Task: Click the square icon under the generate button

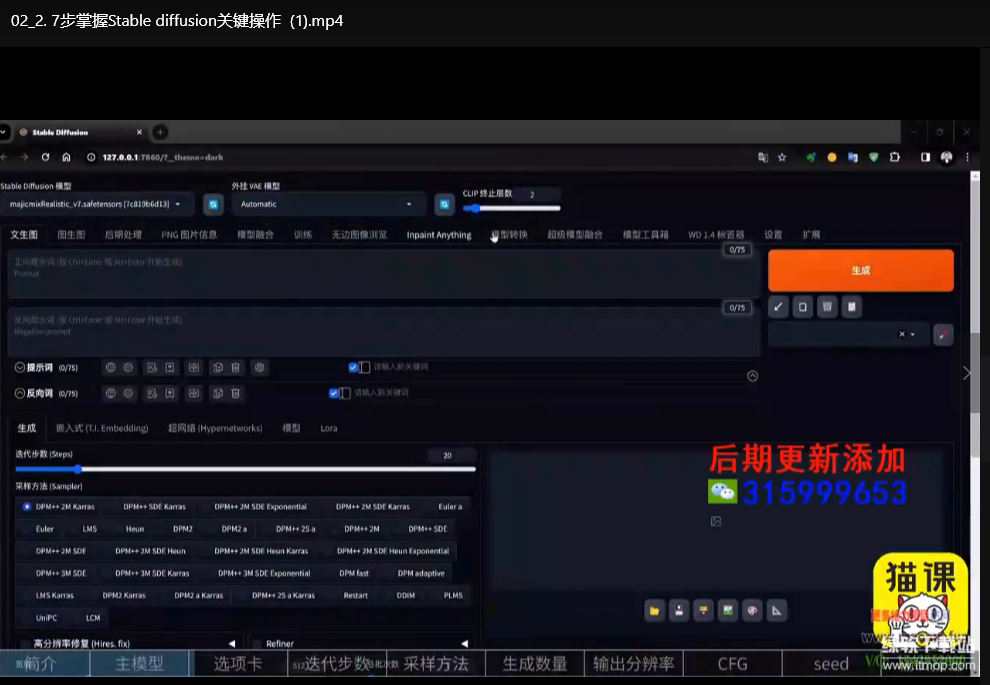Action: [802, 307]
